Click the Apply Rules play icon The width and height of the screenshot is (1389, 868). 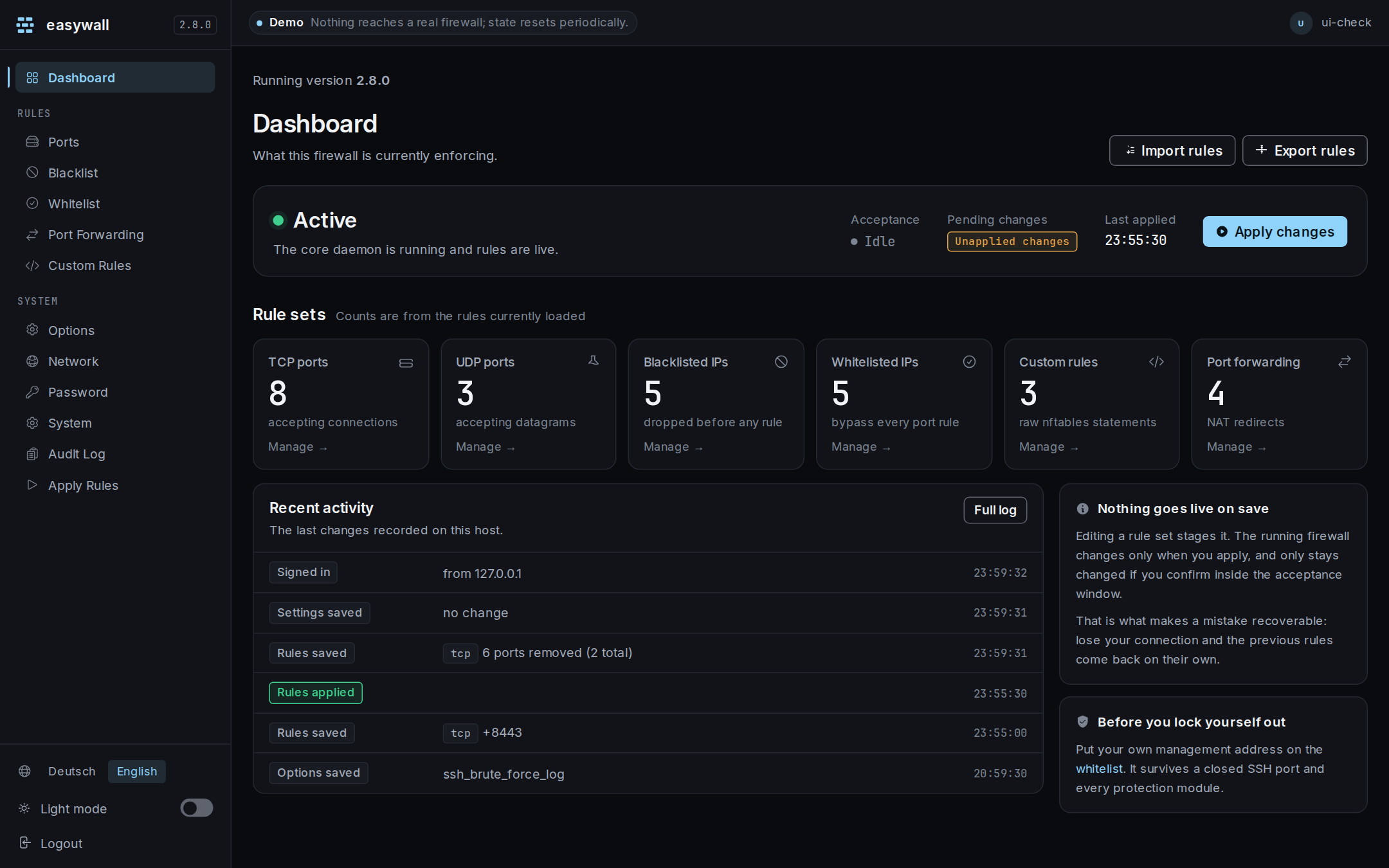pyautogui.click(x=32, y=485)
